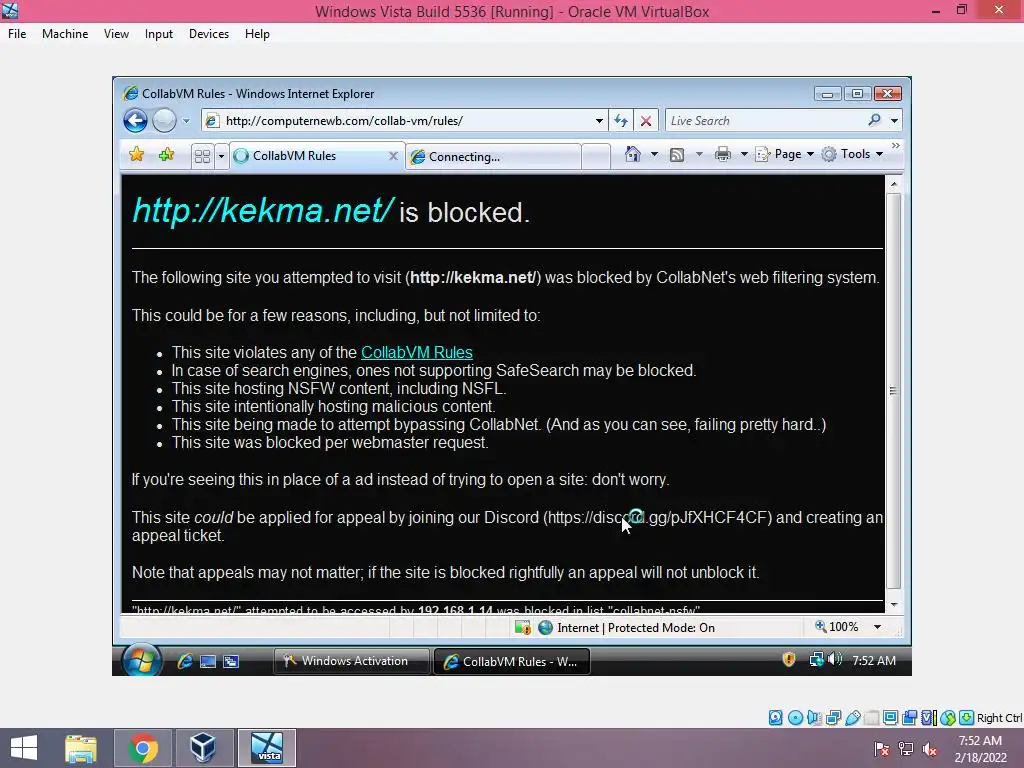Open the 100% zoom level control
Viewport: 1024px width, 768px height.
(x=837, y=627)
